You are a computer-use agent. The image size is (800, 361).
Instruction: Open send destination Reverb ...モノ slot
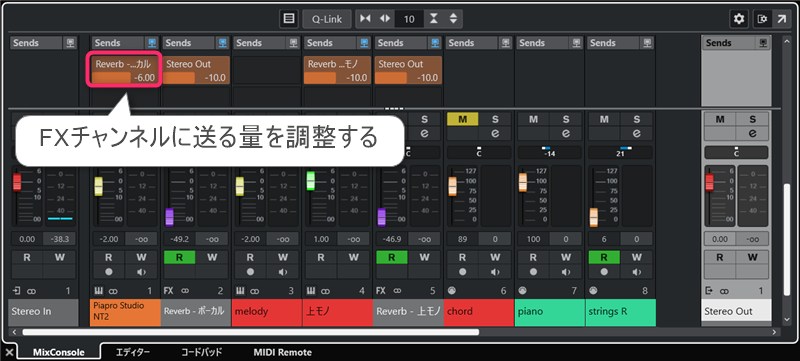[337, 64]
